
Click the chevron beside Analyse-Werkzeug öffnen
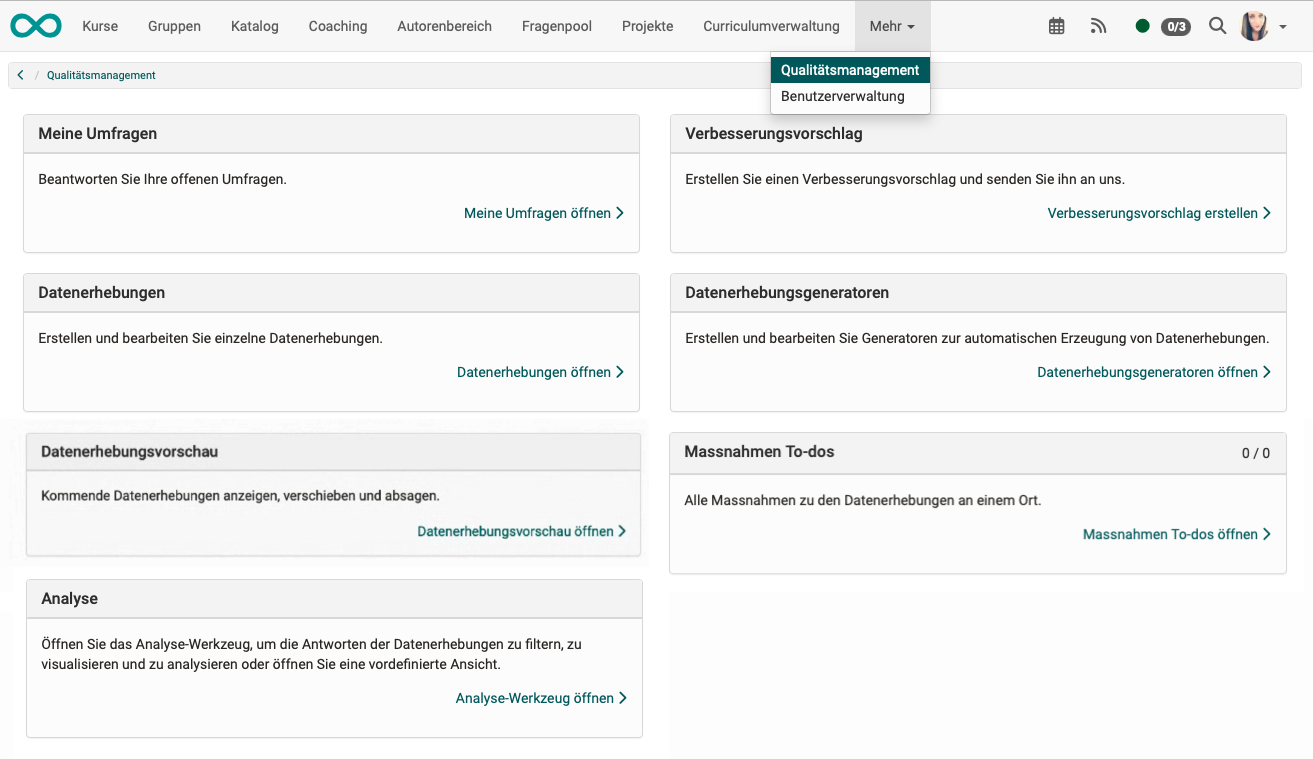coord(622,698)
